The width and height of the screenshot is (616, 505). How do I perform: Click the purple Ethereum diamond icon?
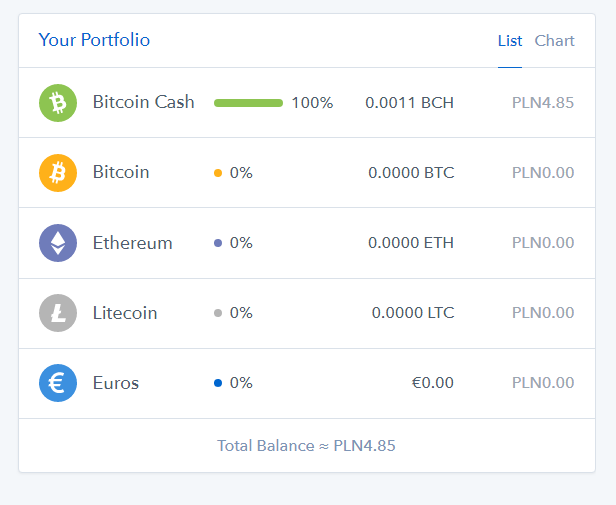(58, 243)
